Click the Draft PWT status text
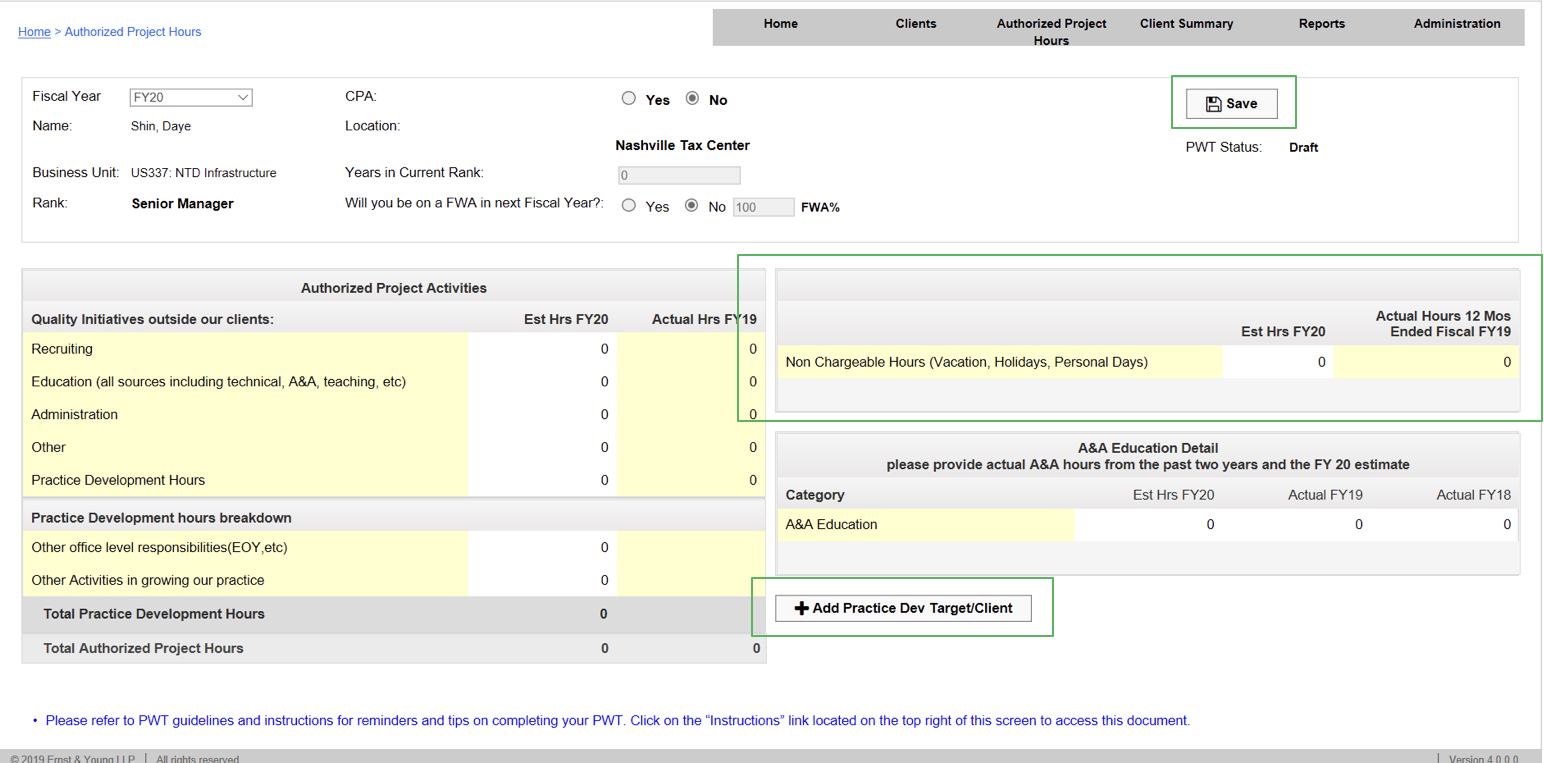The image size is (1544, 763). (1304, 148)
